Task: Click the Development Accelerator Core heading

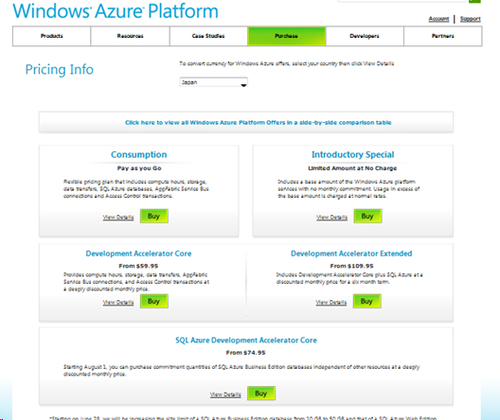Action: click(x=139, y=254)
